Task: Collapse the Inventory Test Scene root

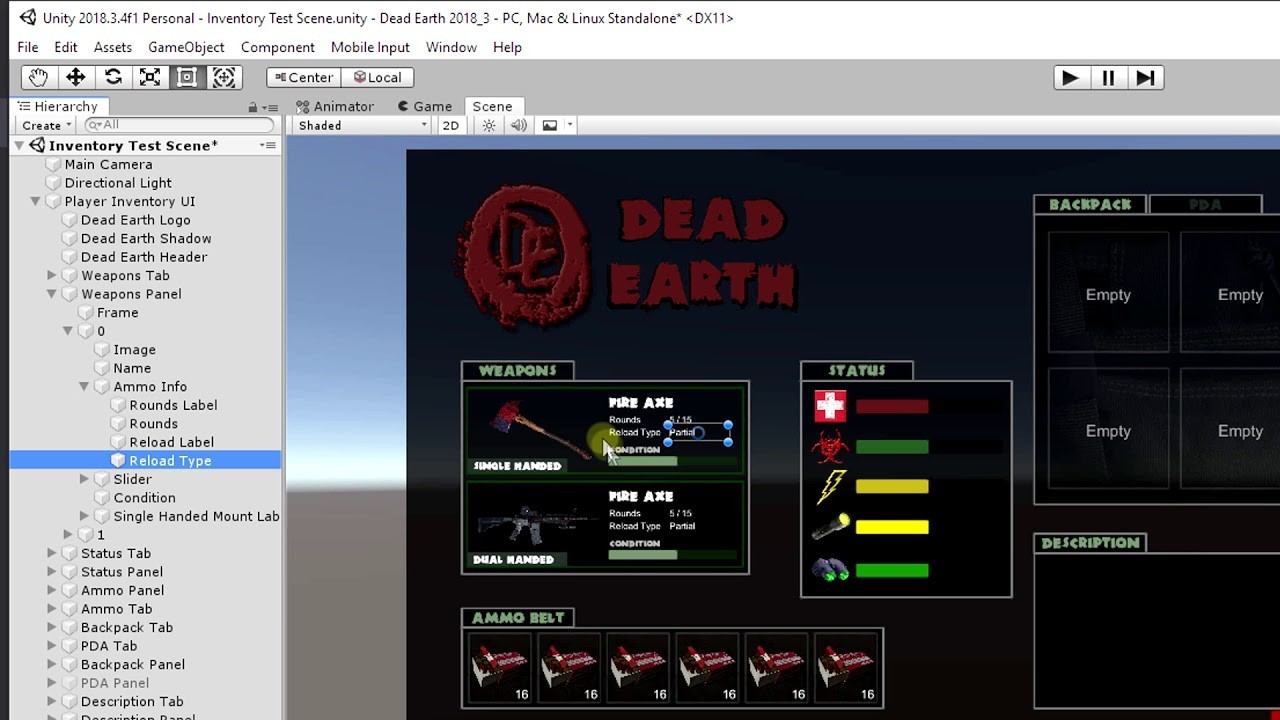Action: click(19, 145)
